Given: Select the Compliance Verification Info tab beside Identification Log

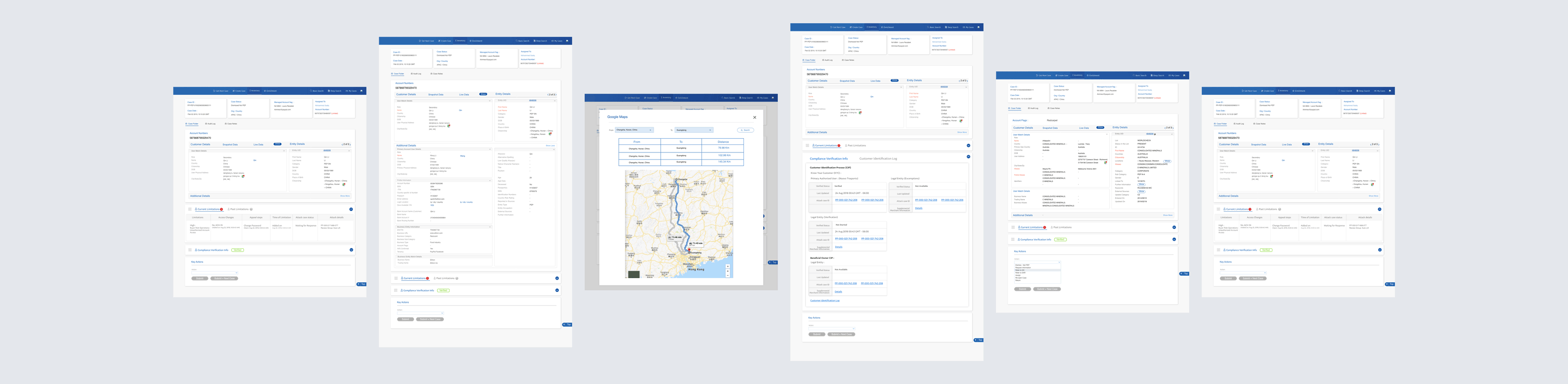Looking at the screenshot, I should tap(829, 159).
